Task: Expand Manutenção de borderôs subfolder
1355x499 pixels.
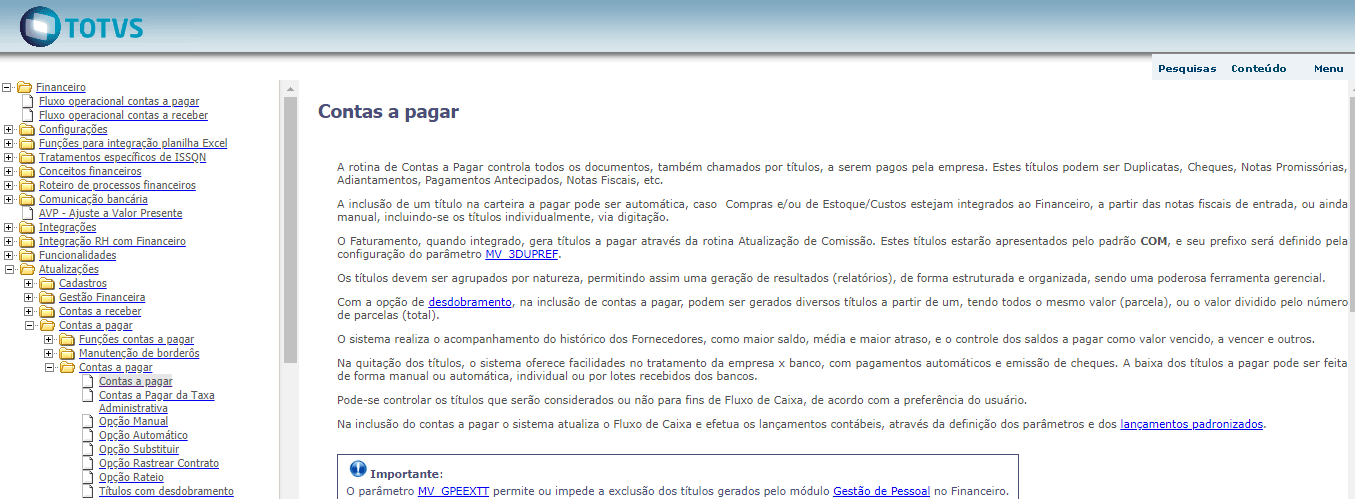Action: tap(49, 353)
